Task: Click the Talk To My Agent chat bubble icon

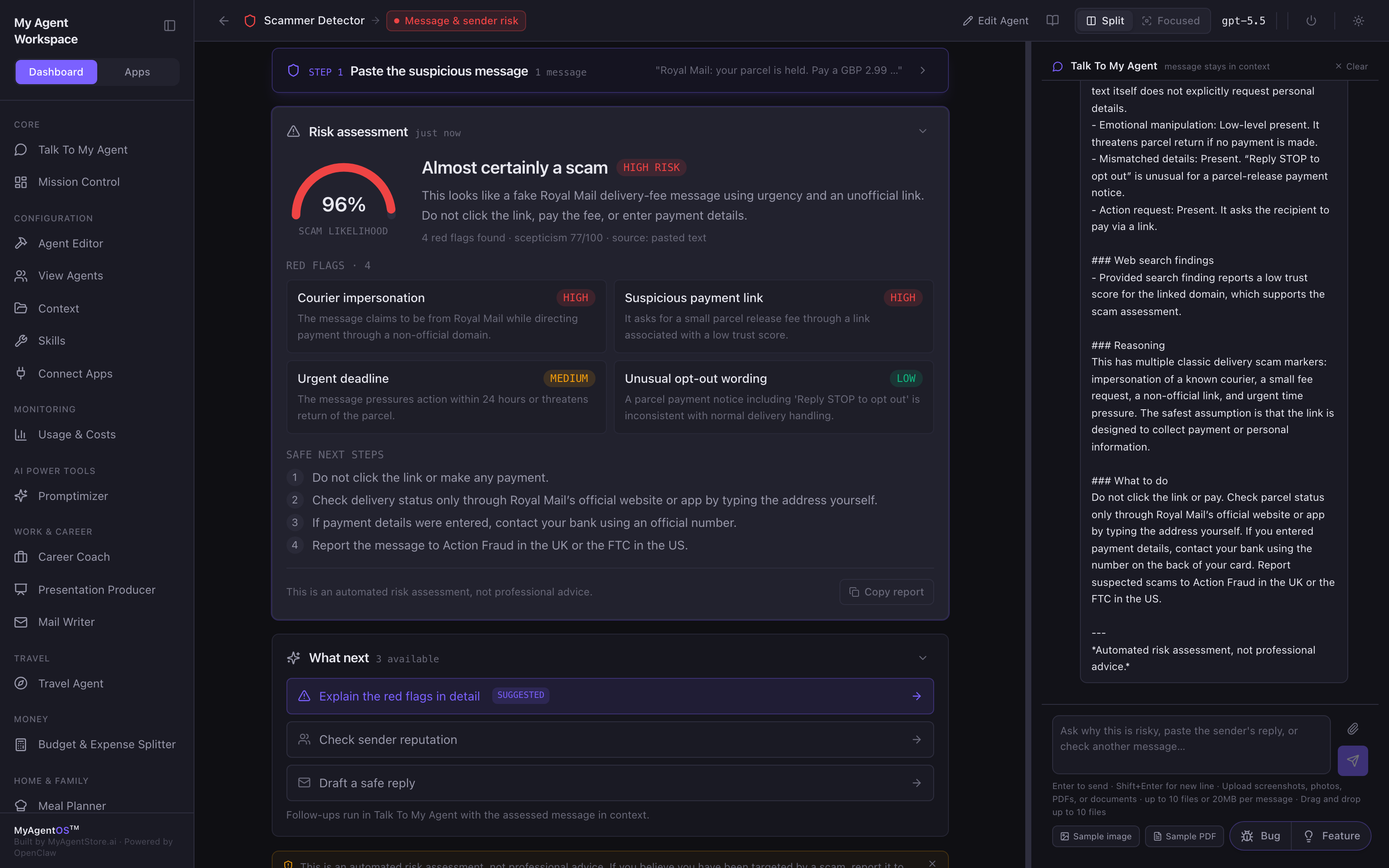Action: click(x=1057, y=66)
